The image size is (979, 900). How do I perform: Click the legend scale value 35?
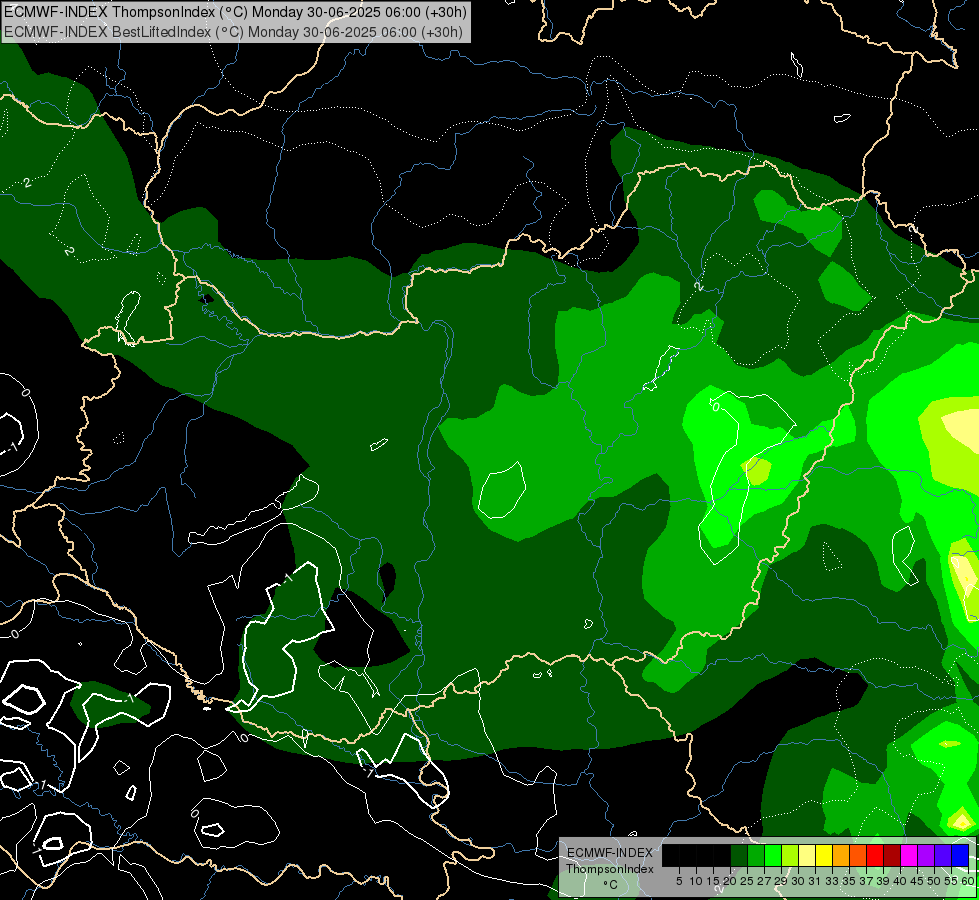(849, 881)
